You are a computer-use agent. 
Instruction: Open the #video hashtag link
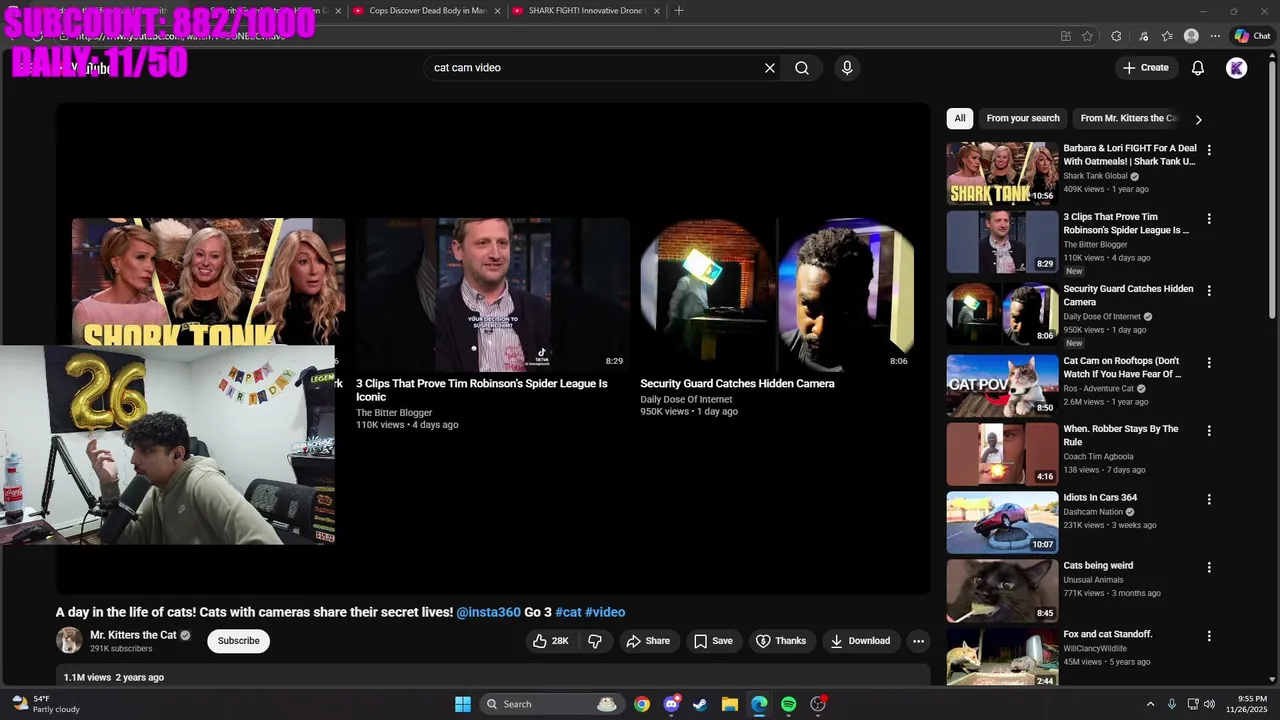coord(605,612)
